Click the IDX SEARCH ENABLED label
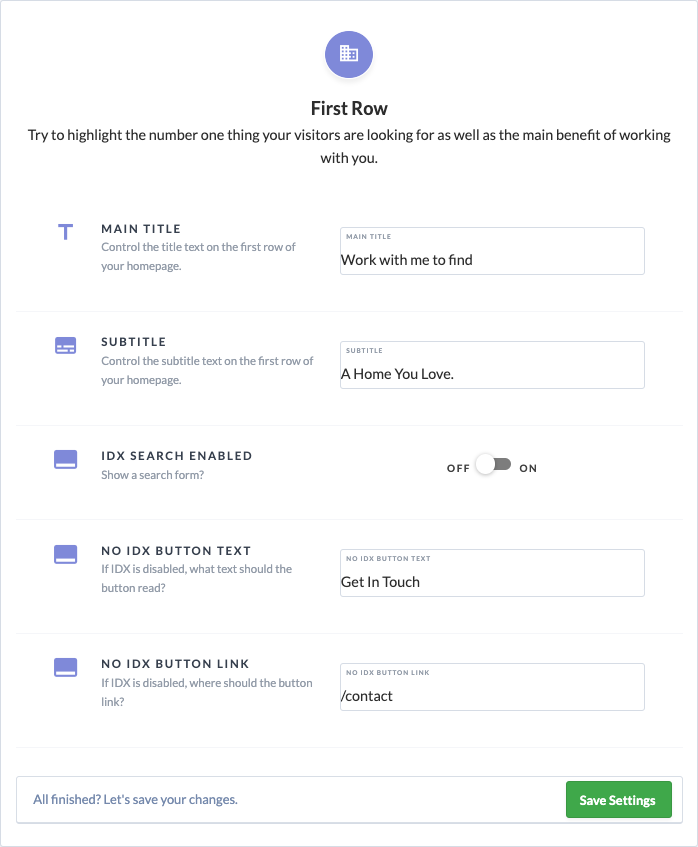 (x=177, y=456)
